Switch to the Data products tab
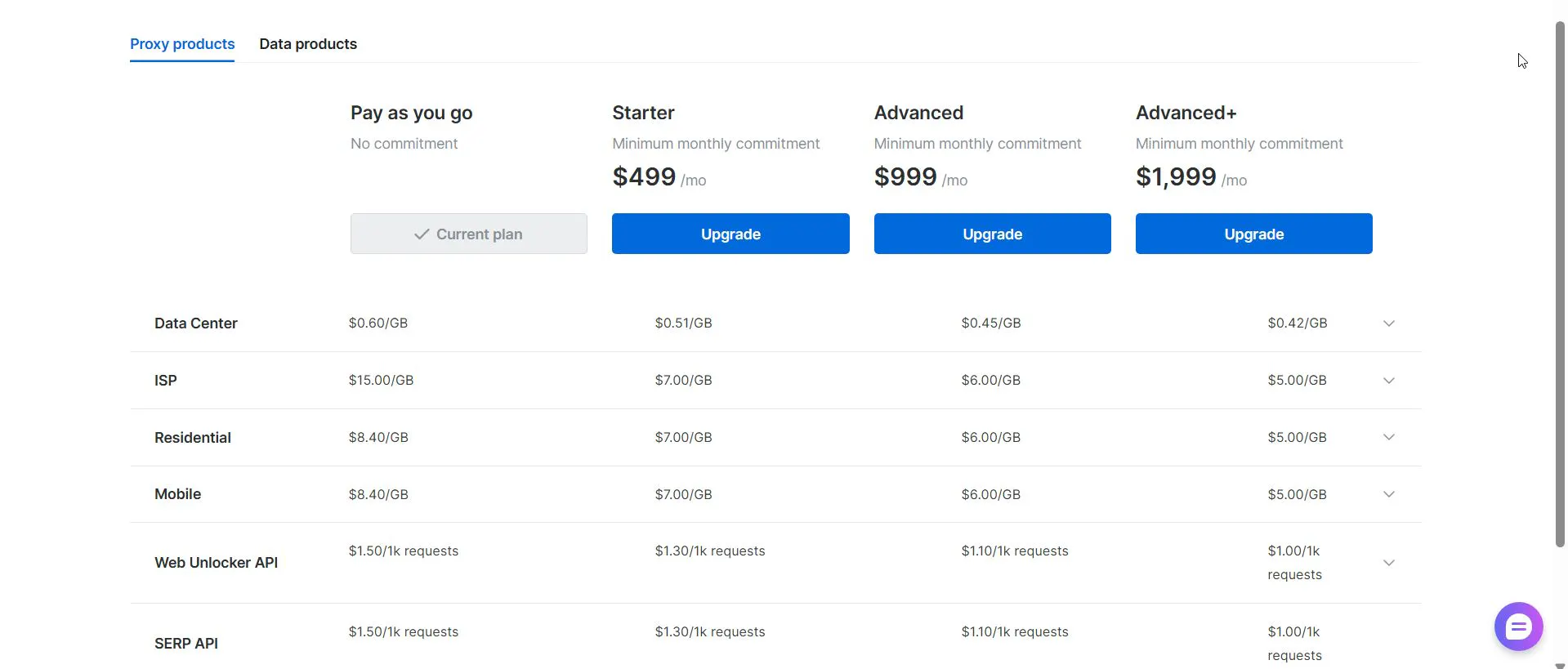This screenshot has width=1568, height=669. click(308, 44)
